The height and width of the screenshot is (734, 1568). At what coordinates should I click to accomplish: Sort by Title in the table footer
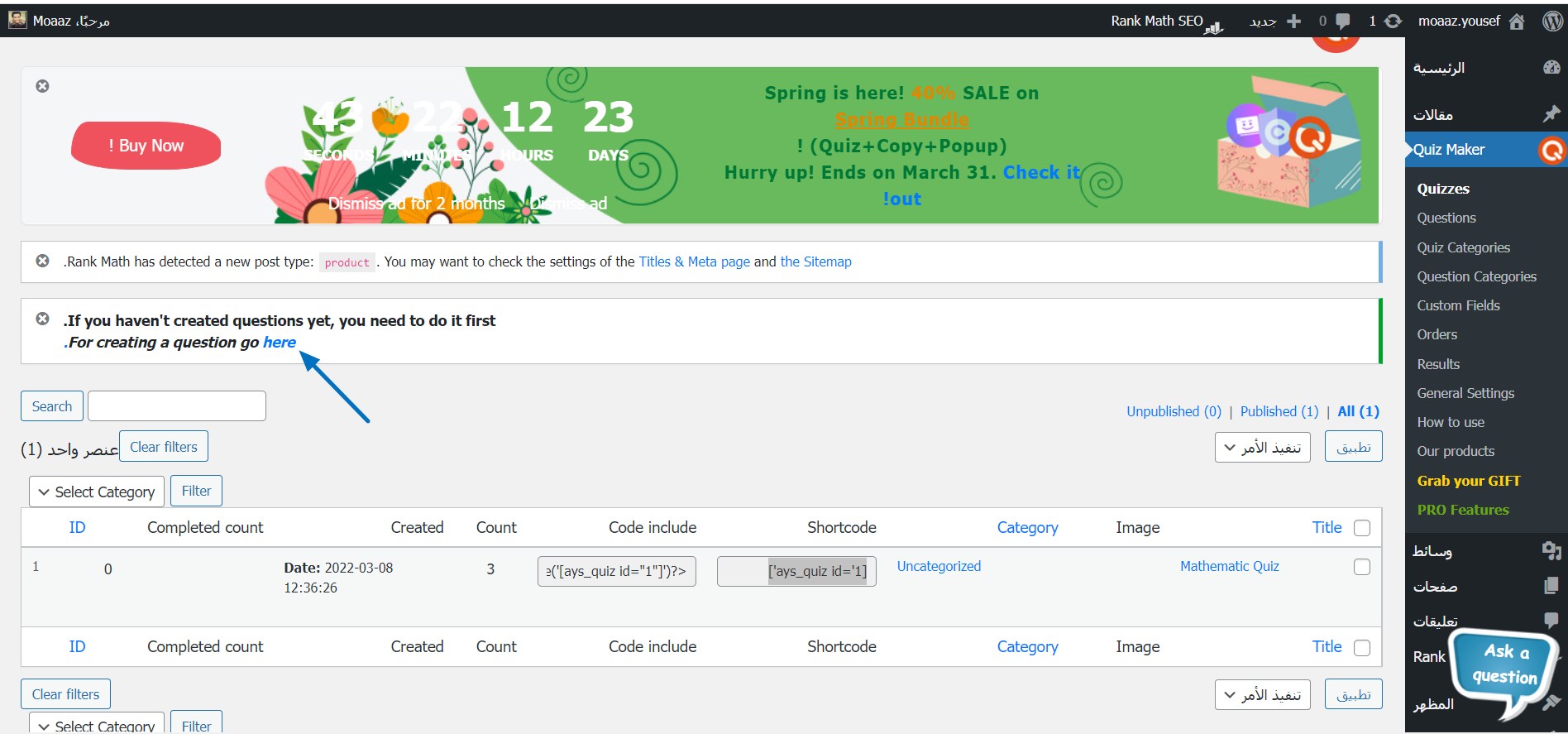click(1327, 647)
